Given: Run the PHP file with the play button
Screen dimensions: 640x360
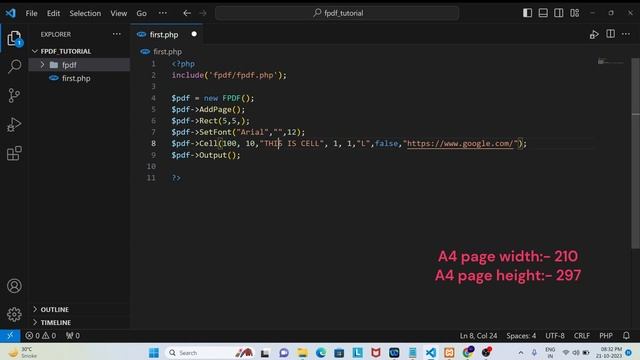Looking at the screenshot, I should point(594,35).
